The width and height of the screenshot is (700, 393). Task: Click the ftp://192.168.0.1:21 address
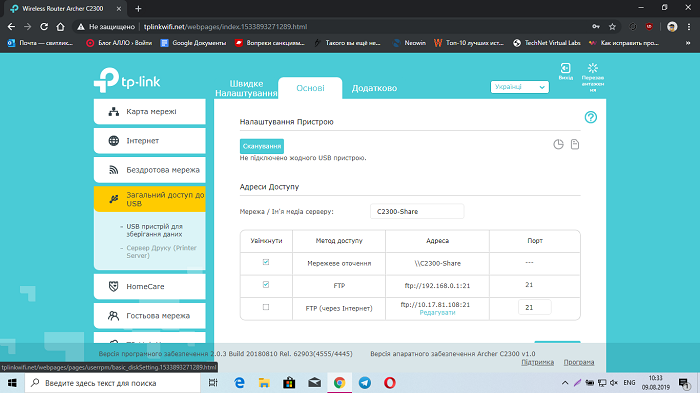click(x=437, y=286)
